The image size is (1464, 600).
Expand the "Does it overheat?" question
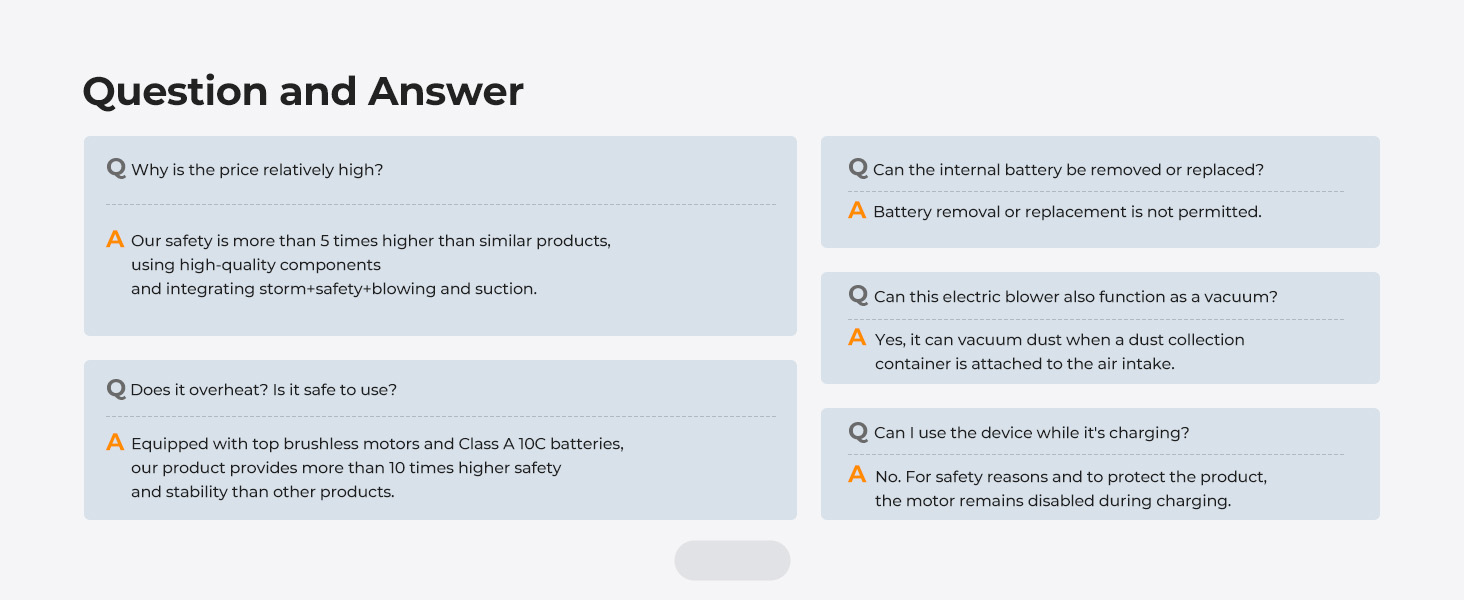[263, 390]
